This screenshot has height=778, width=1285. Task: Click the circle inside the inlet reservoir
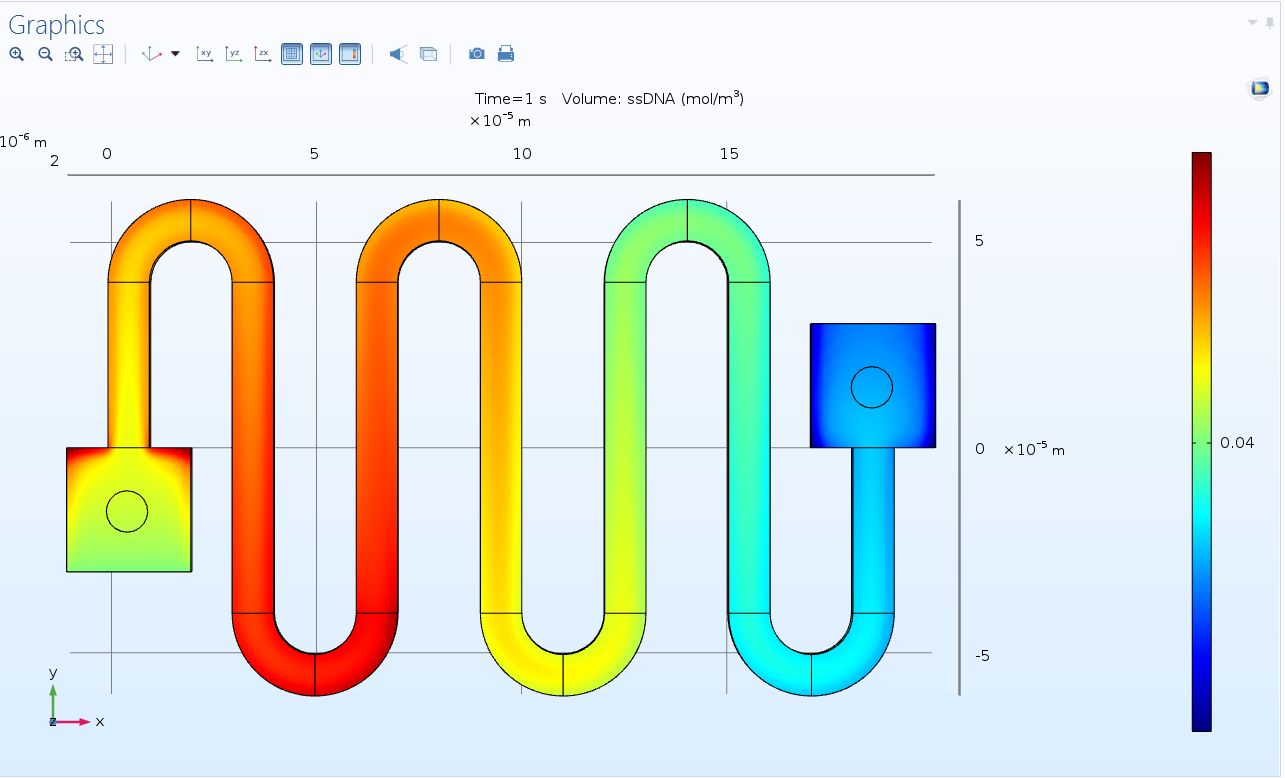pos(126,511)
